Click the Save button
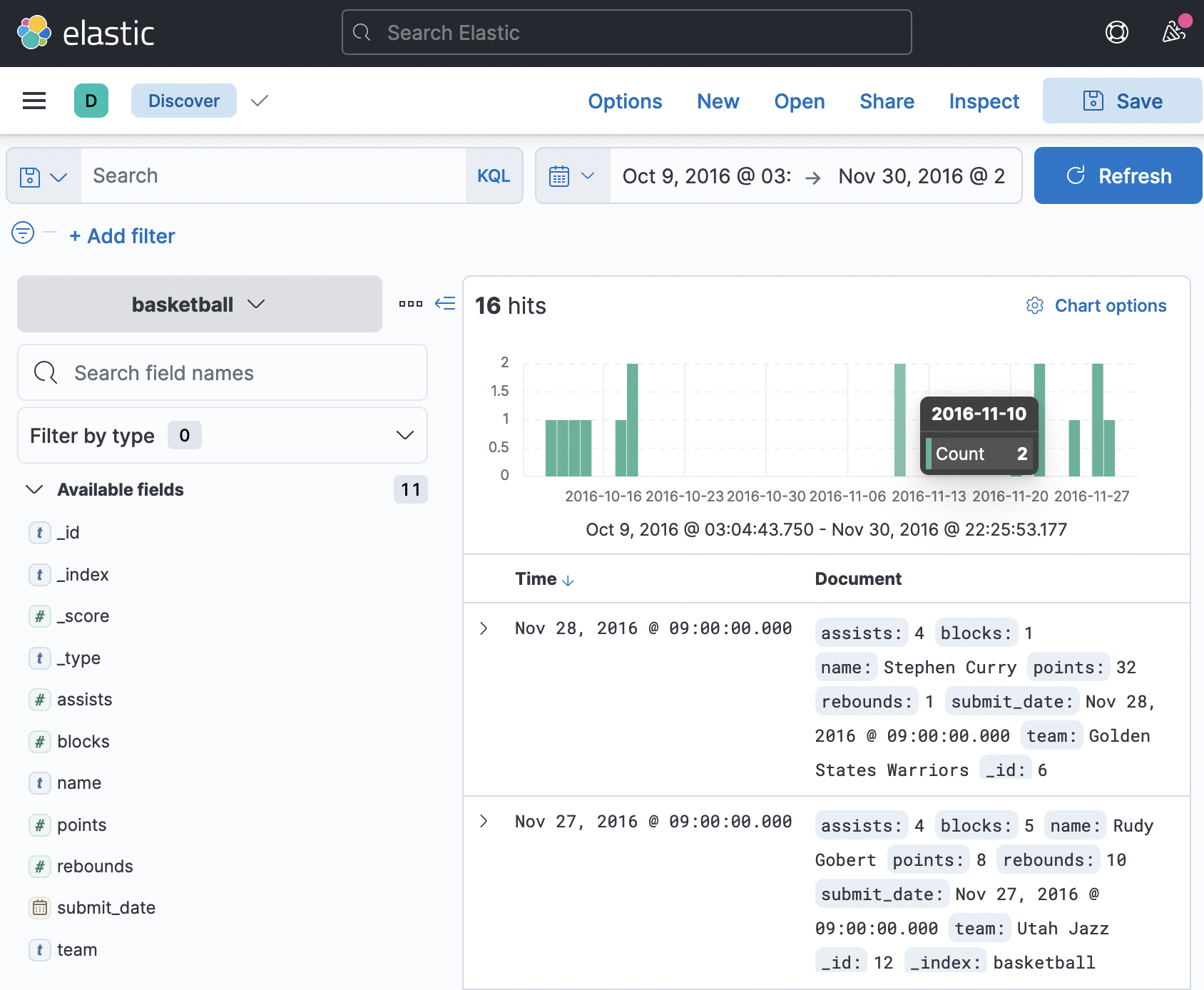Image resolution: width=1204 pixels, height=990 pixels. (x=1123, y=101)
